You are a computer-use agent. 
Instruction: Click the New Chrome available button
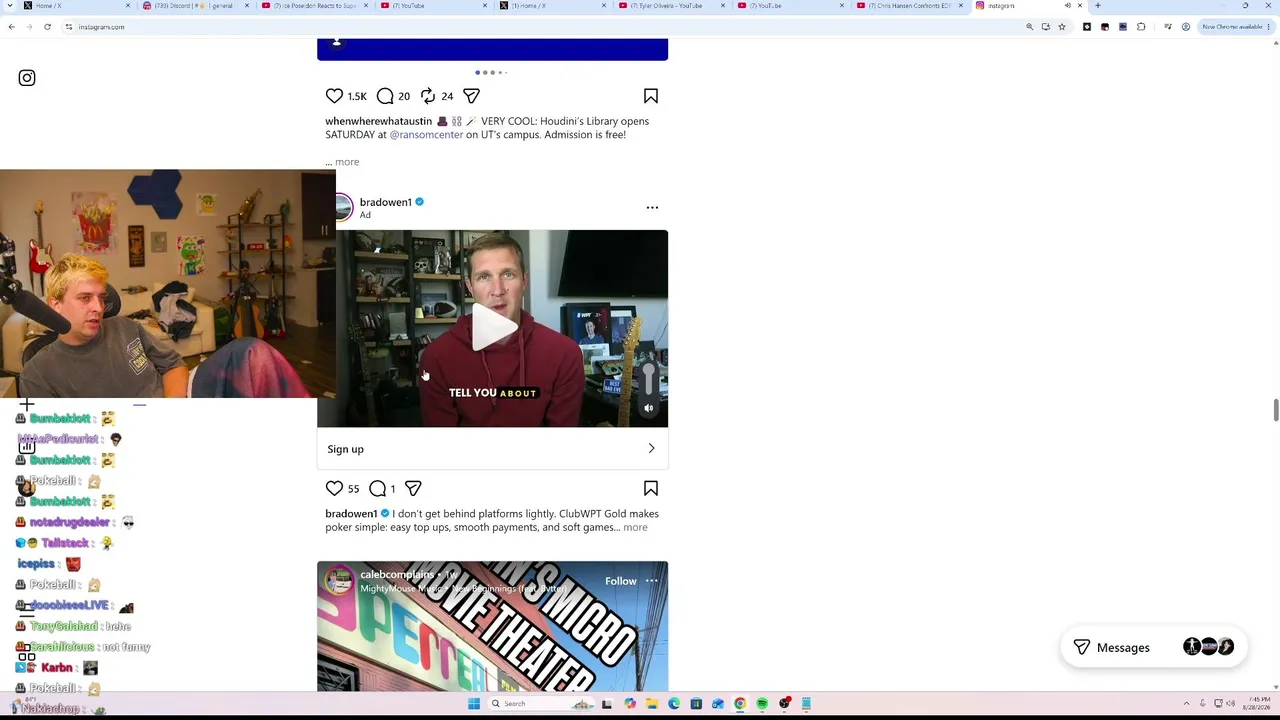click(x=1235, y=27)
